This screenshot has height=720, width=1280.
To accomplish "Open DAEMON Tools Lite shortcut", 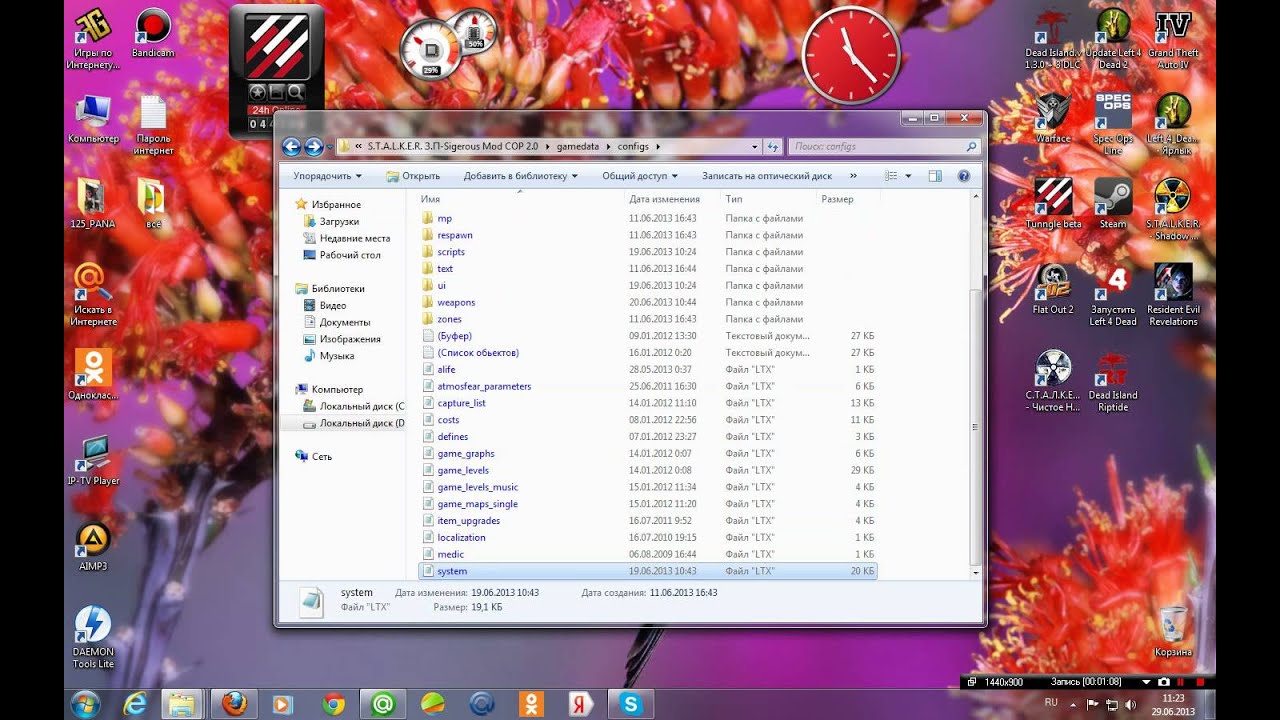I will tap(93, 636).
